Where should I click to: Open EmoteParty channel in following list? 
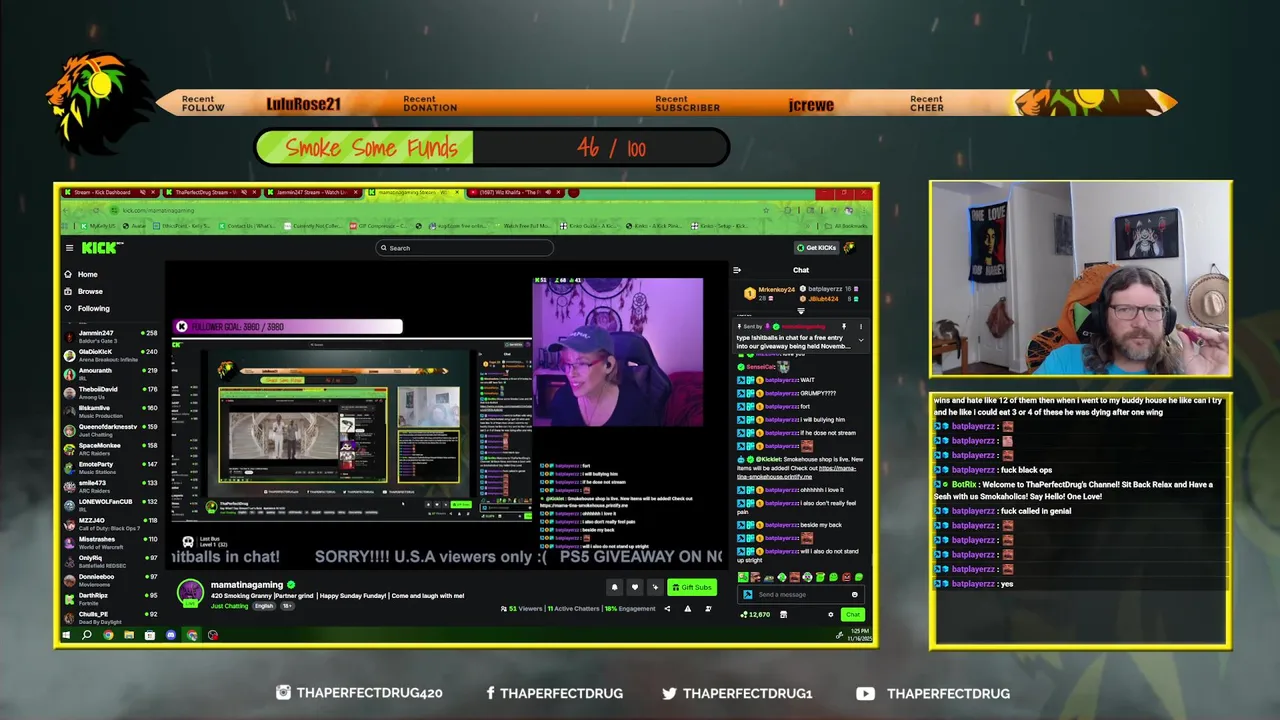(x=110, y=467)
